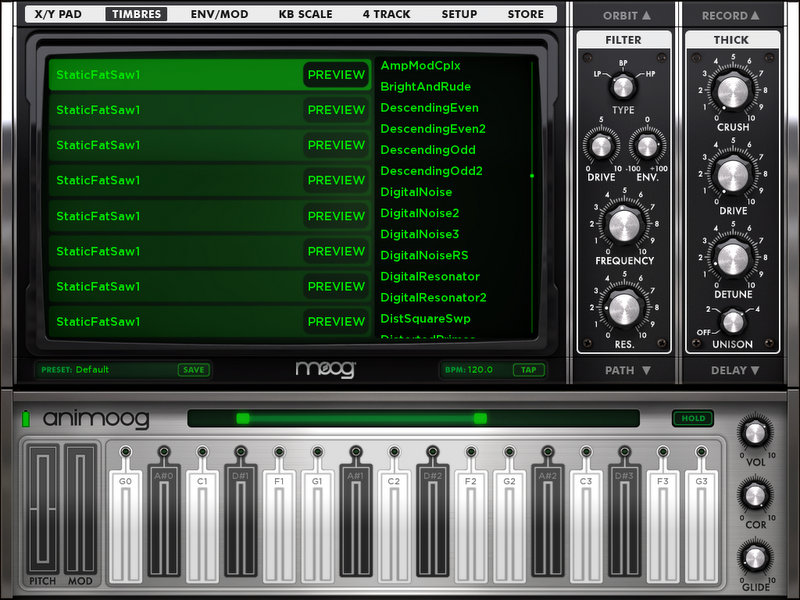Select DigitalNoiseRS timbre
Viewport: 800px width, 600px height.
pos(424,256)
